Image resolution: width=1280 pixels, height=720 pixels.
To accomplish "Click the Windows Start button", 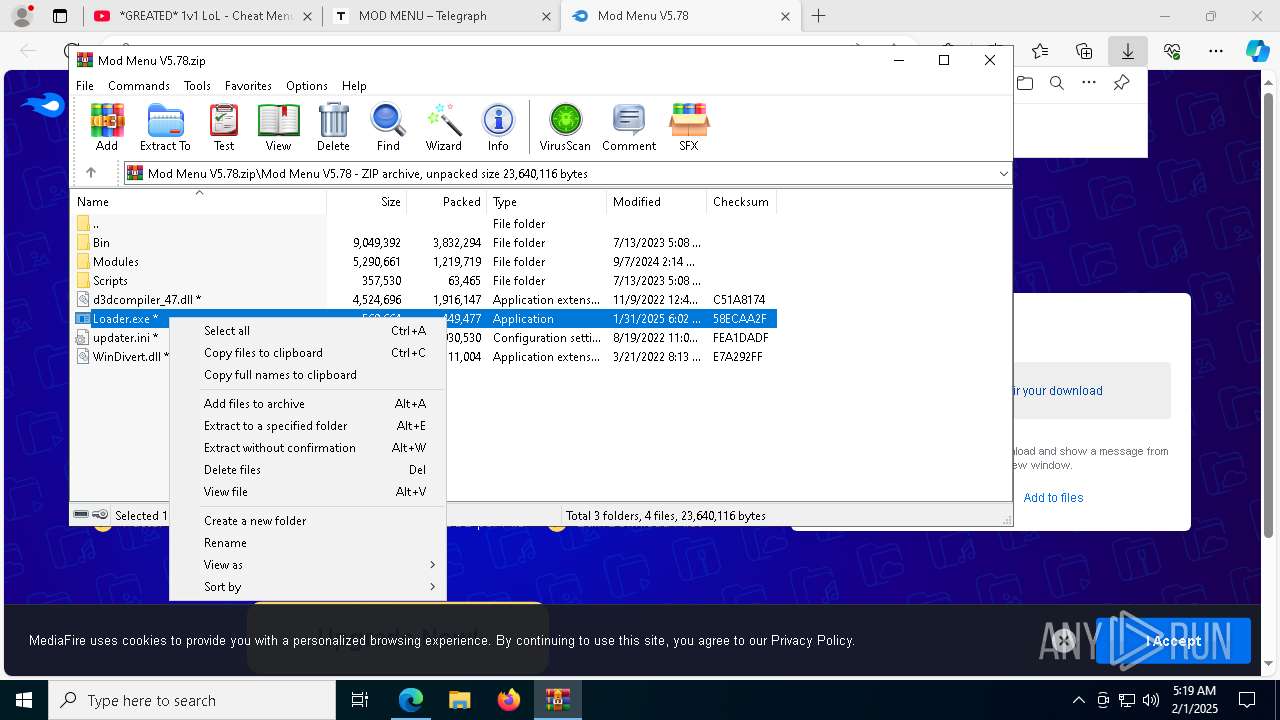I will [23, 700].
